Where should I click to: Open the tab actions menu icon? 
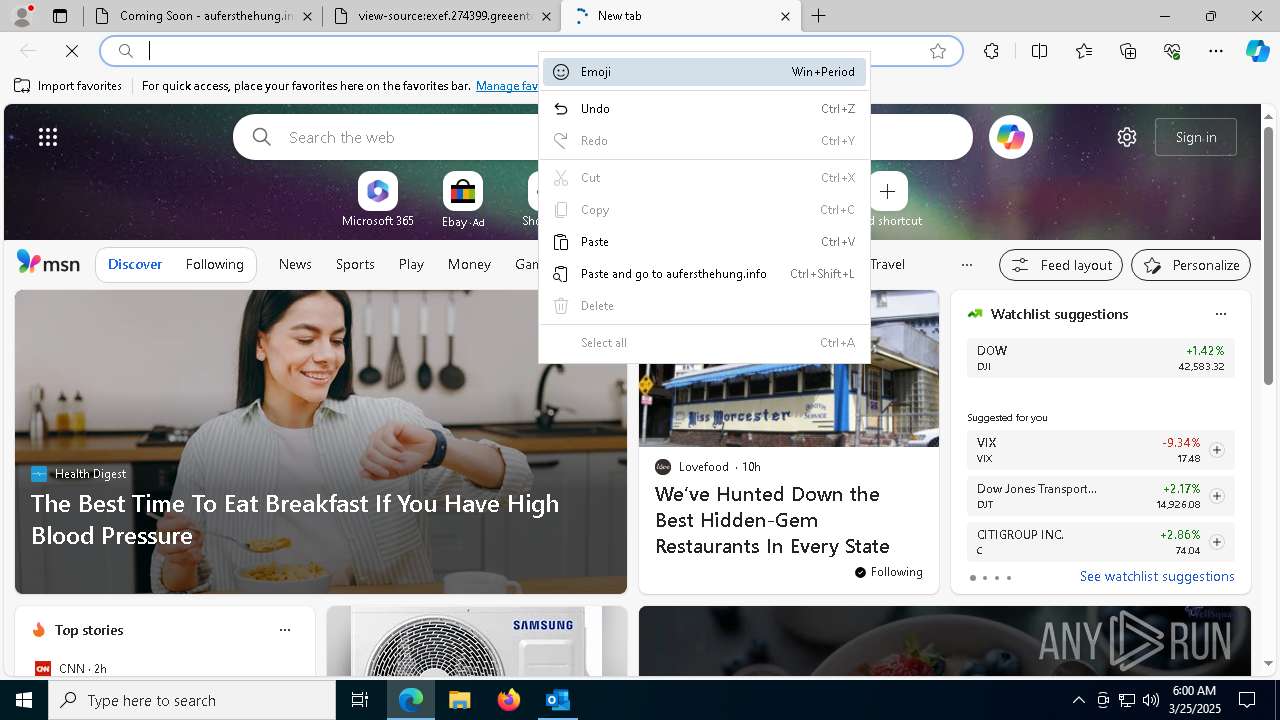tap(60, 16)
